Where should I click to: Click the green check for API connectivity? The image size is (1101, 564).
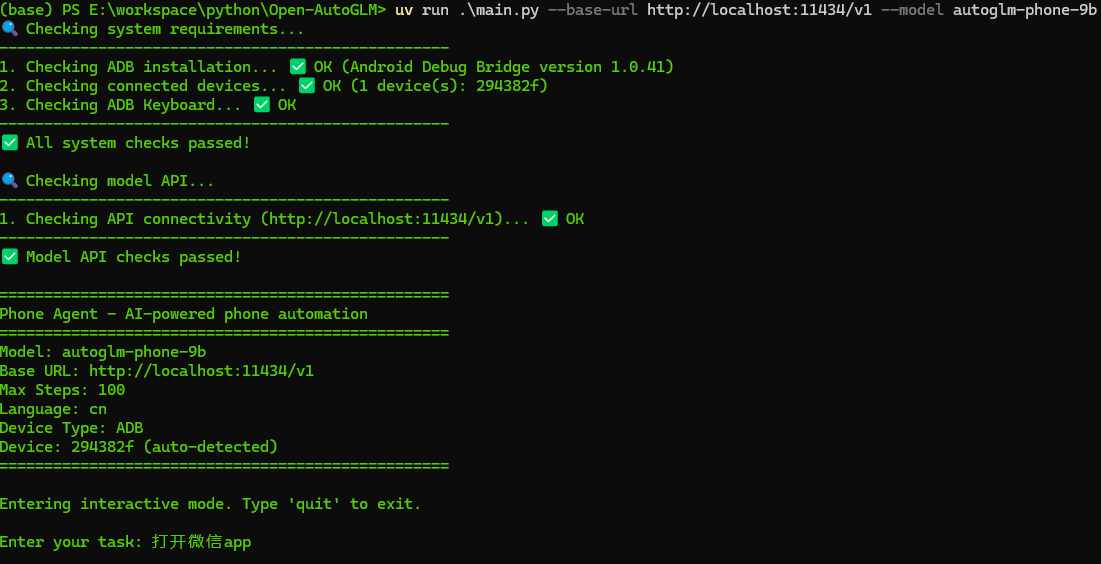[x=549, y=219]
